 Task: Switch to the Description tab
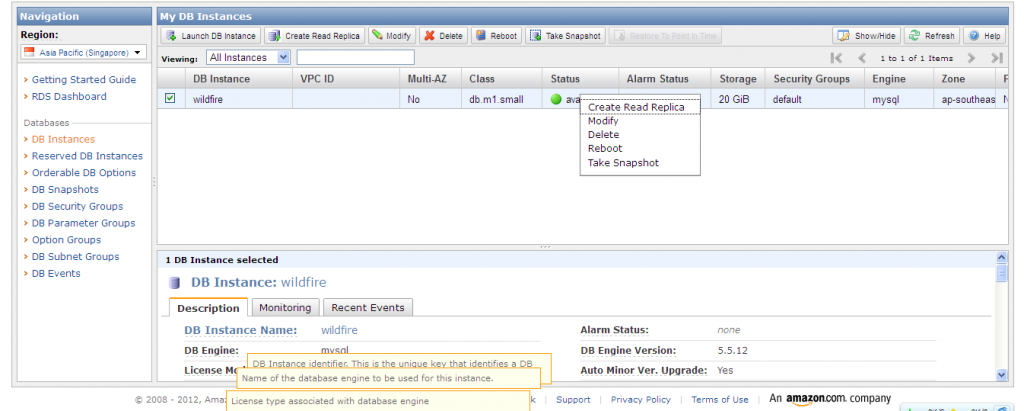(208, 308)
